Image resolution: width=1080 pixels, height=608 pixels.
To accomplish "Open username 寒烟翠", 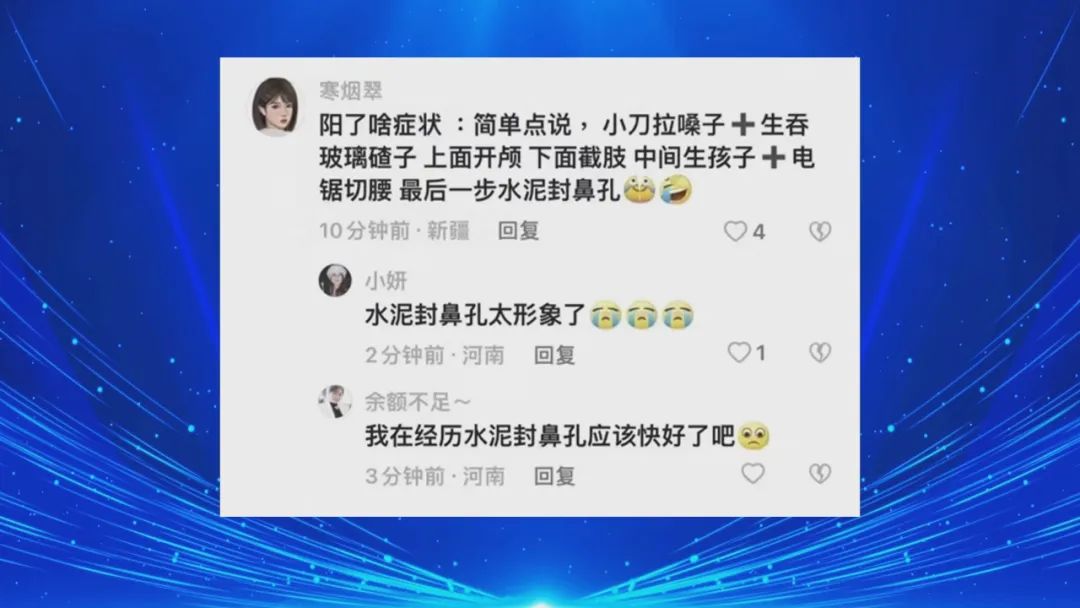I will coord(351,90).
